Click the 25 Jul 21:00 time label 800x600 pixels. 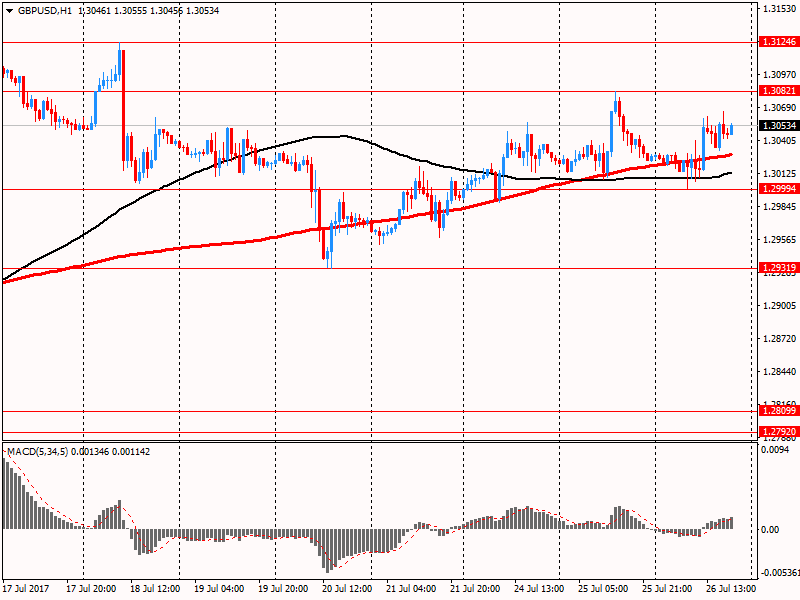point(667,589)
